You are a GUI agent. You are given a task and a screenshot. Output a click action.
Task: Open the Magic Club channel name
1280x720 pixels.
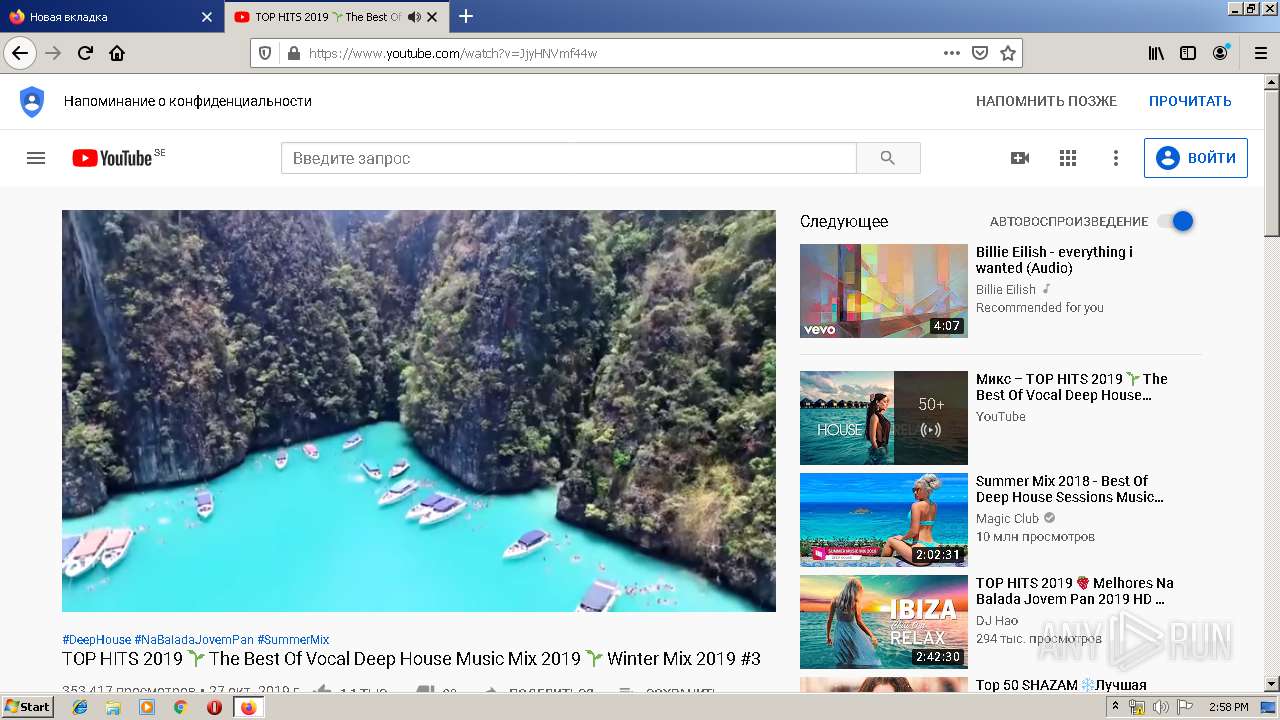click(x=1007, y=519)
